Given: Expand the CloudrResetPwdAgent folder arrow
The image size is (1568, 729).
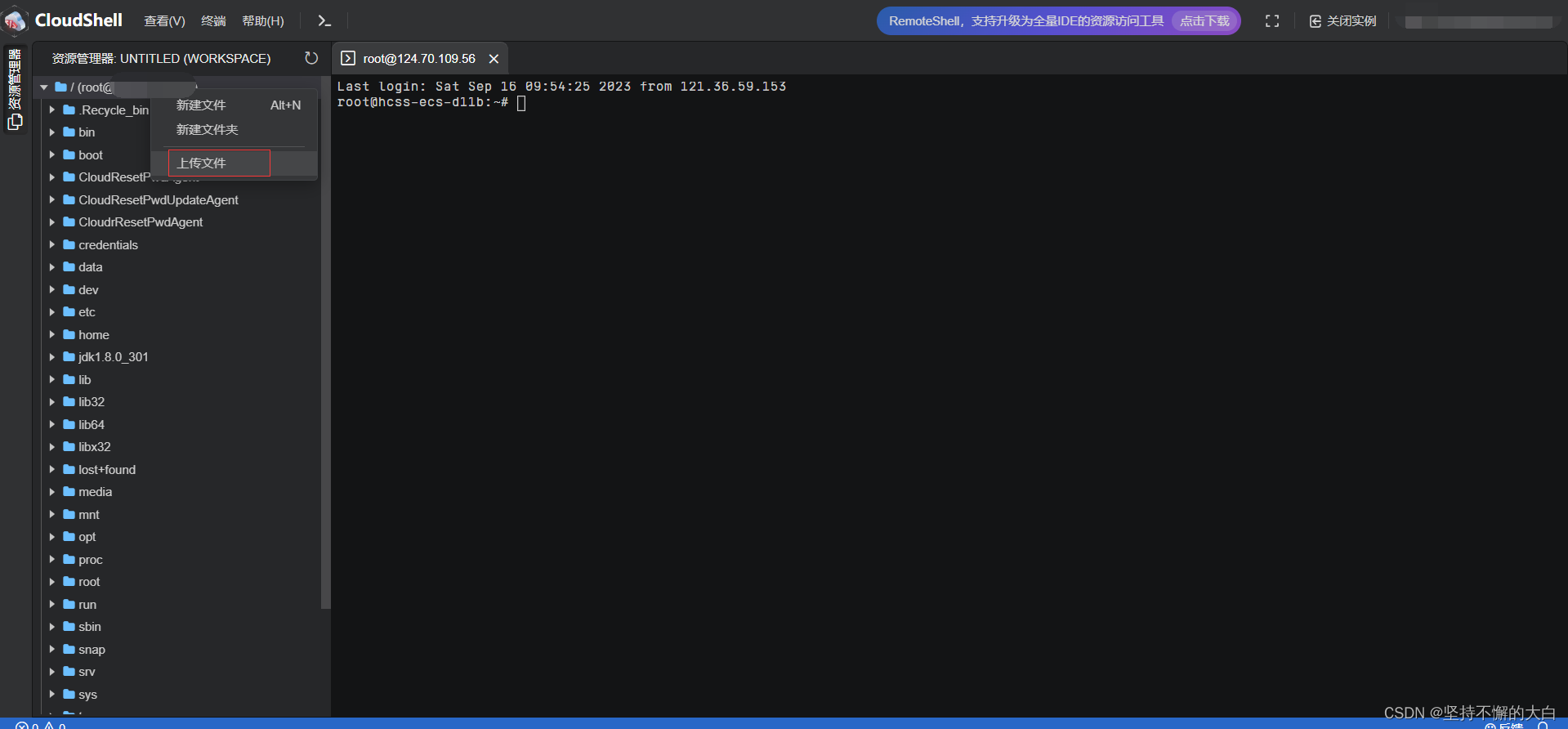Looking at the screenshot, I should (52, 221).
